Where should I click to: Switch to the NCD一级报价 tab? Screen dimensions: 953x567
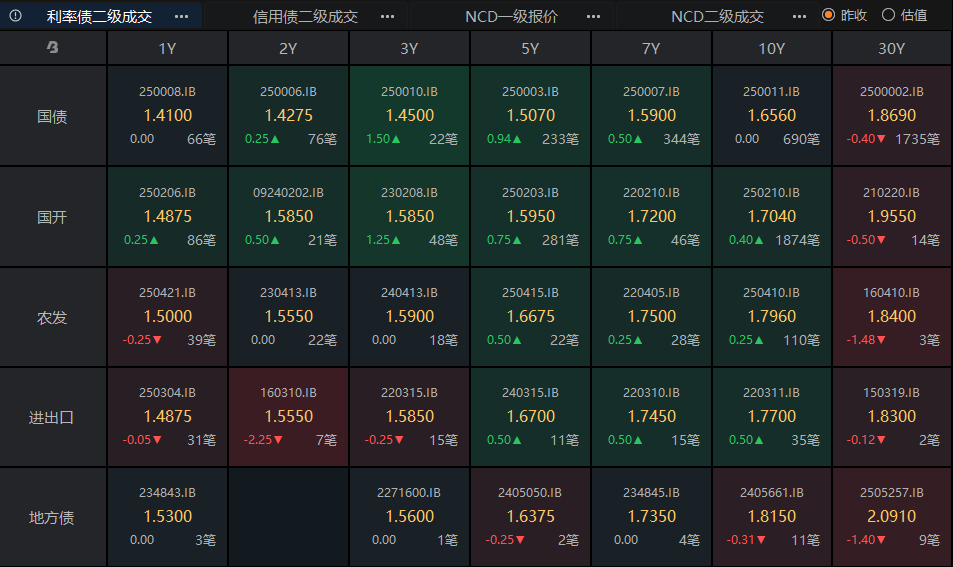click(x=511, y=16)
